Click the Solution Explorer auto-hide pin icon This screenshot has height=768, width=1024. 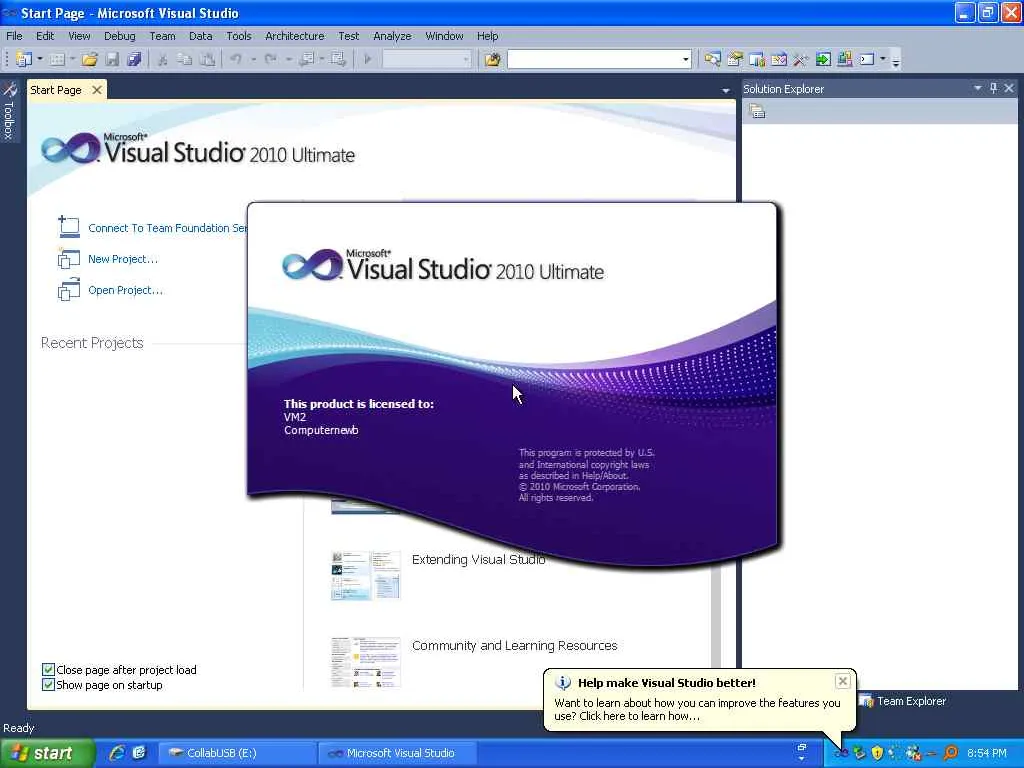pos(993,88)
